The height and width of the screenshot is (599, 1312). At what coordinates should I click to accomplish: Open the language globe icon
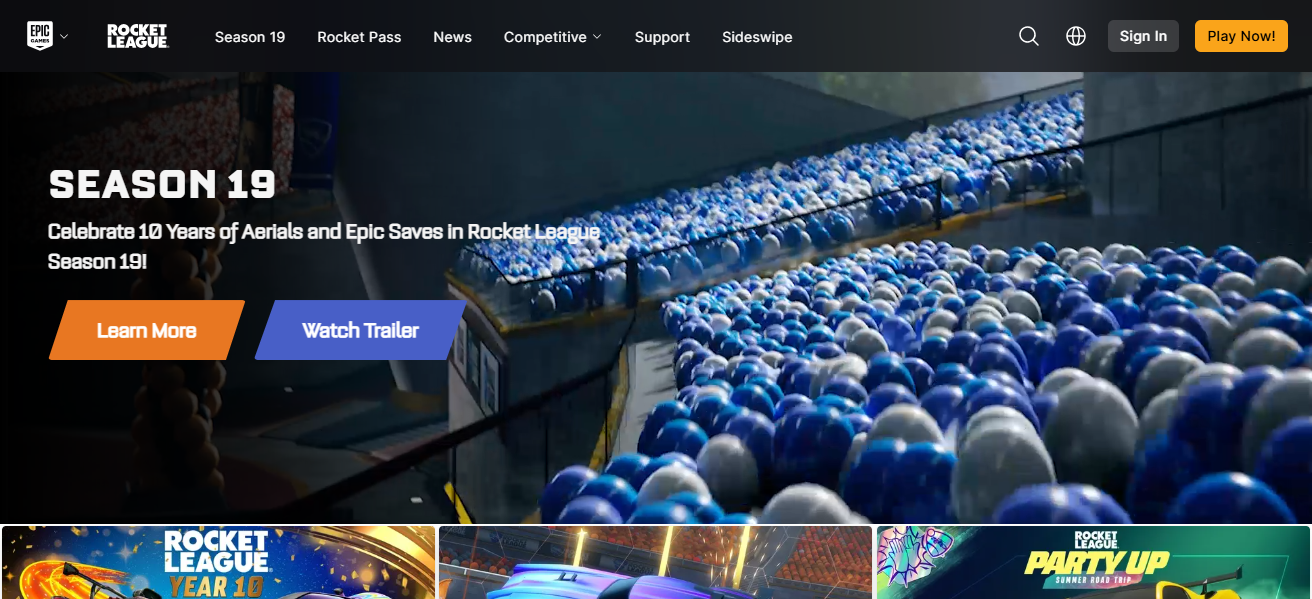(x=1076, y=36)
